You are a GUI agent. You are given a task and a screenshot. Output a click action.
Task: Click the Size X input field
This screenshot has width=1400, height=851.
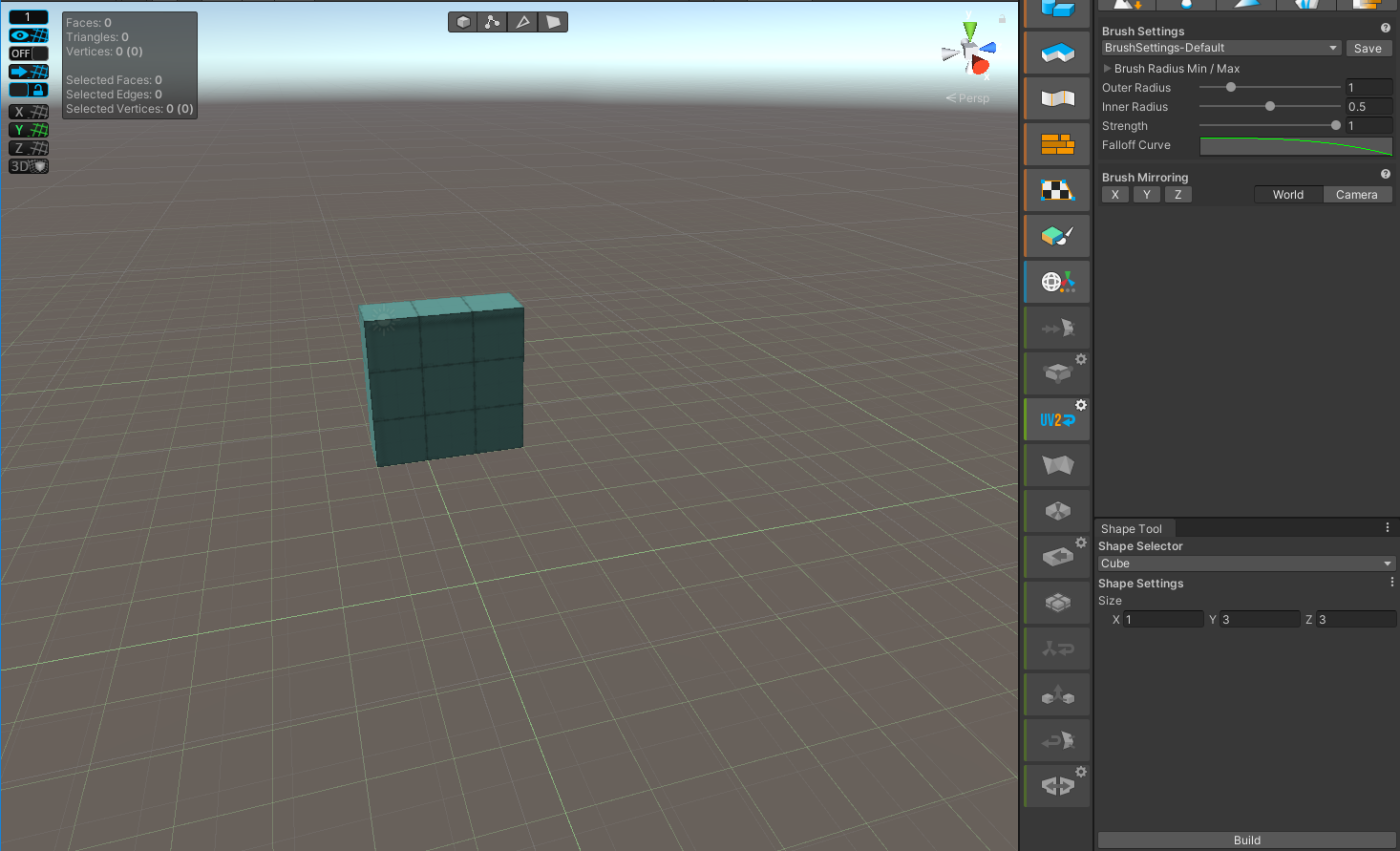tap(1163, 619)
